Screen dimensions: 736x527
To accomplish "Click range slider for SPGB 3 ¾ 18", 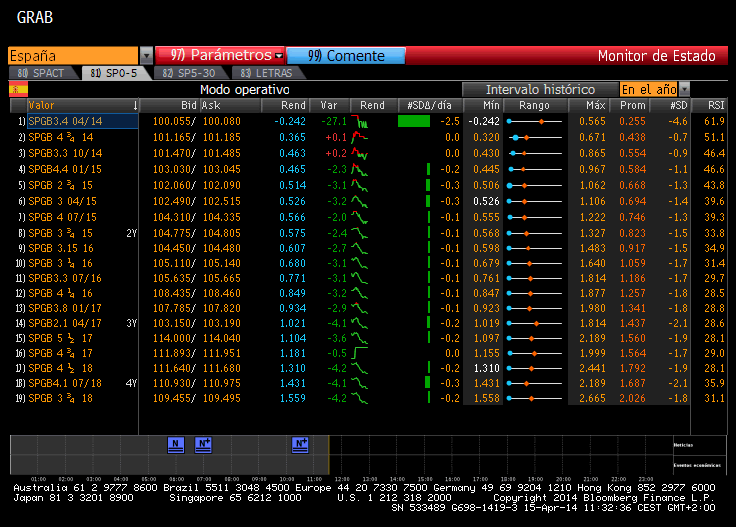I will [534, 398].
